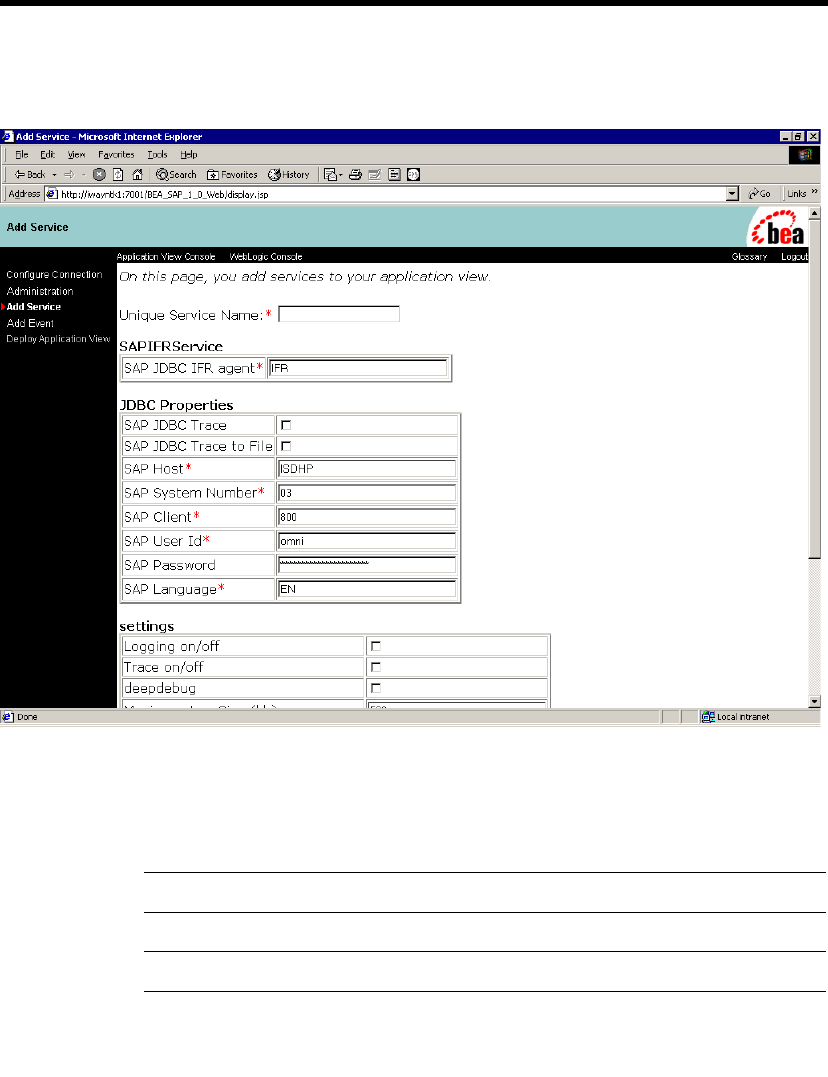Screen dimensions: 828x1077
Task: Click the BEA logo
Action: click(777, 228)
